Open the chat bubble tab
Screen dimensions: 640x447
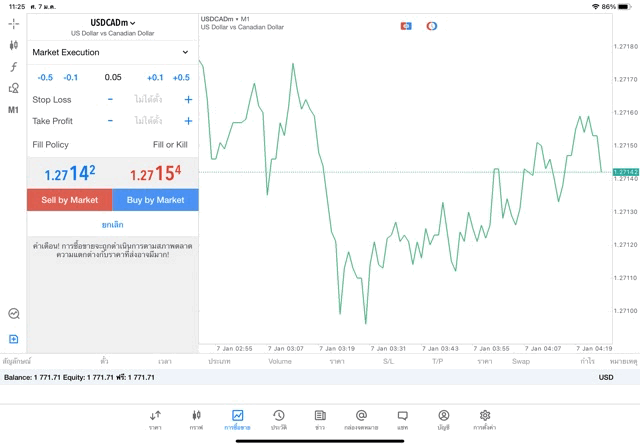click(402, 420)
